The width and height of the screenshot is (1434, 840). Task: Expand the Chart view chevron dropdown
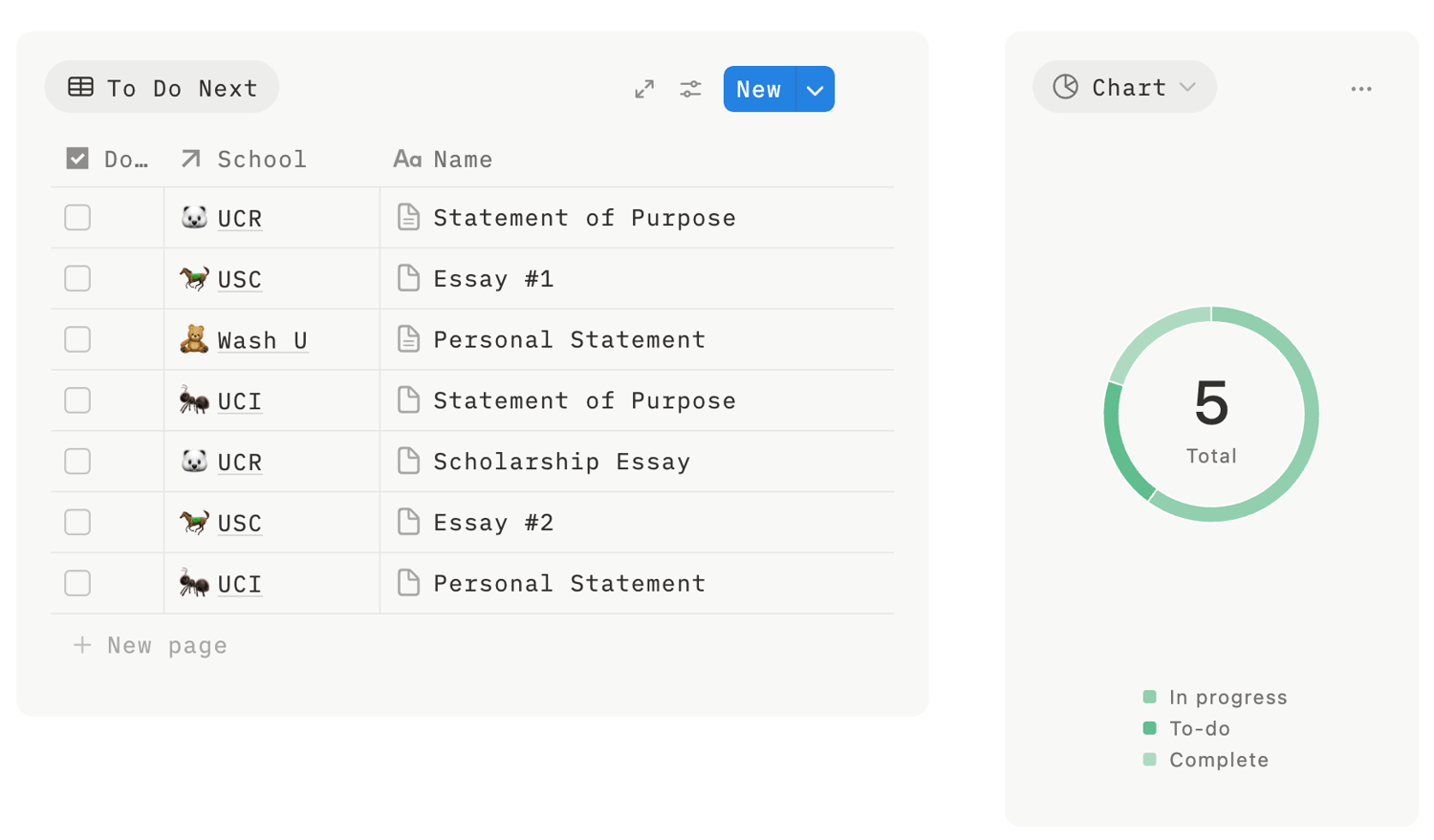[1187, 87]
